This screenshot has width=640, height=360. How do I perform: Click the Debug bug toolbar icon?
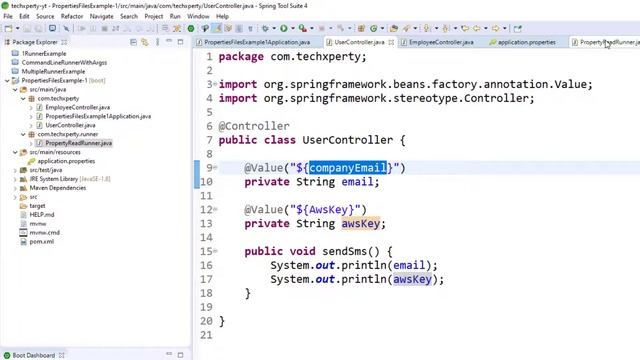(x=265, y=29)
